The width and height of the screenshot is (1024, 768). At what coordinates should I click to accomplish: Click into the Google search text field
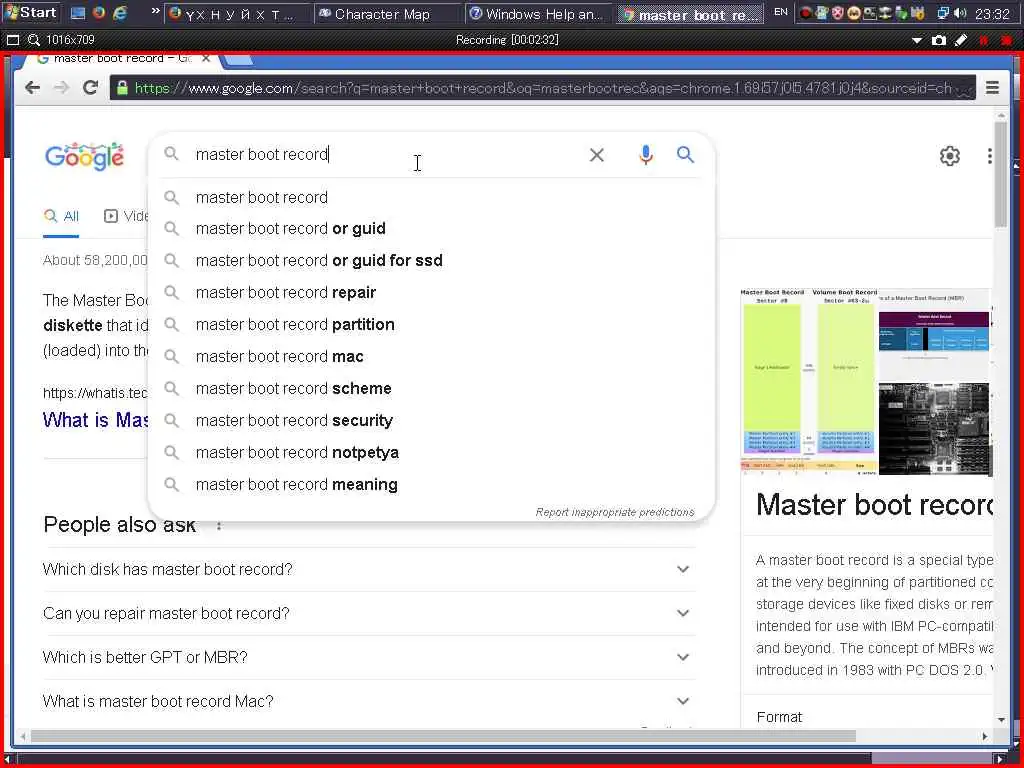385,155
